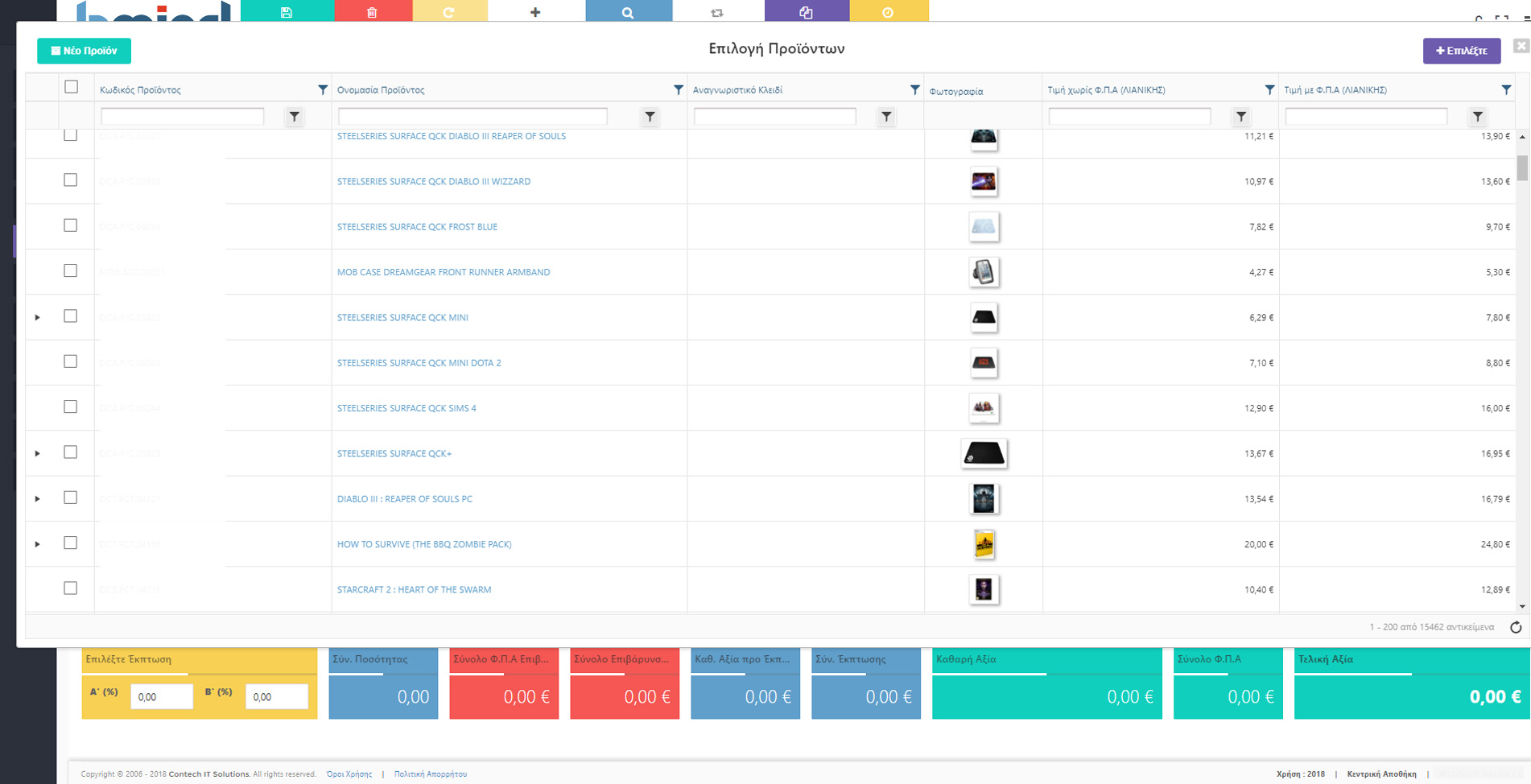Click the A' (%) discount input field

pyautogui.click(x=162, y=697)
